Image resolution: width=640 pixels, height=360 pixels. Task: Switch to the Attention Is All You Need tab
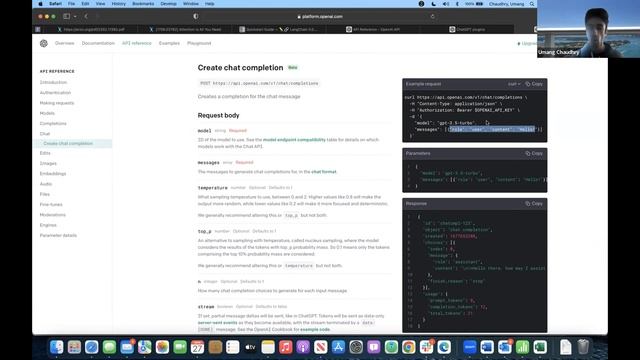(x=184, y=29)
